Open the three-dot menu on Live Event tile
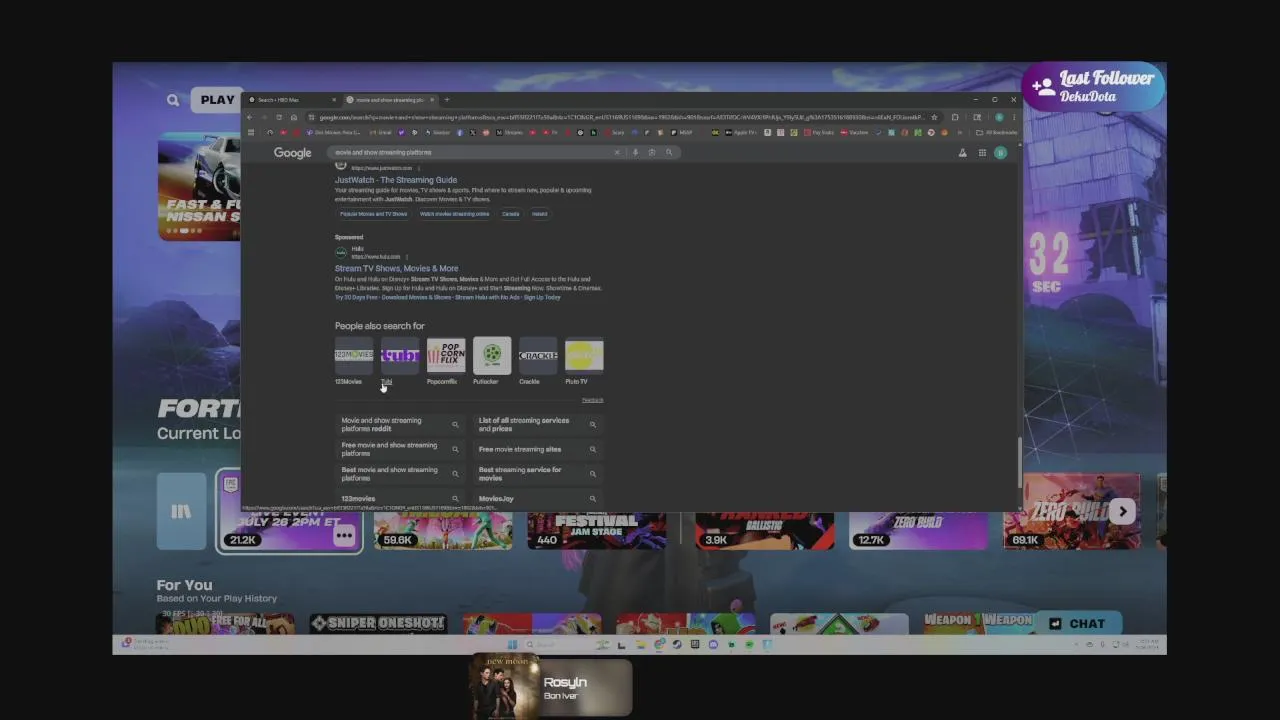This screenshot has width=1280, height=720. click(x=344, y=536)
